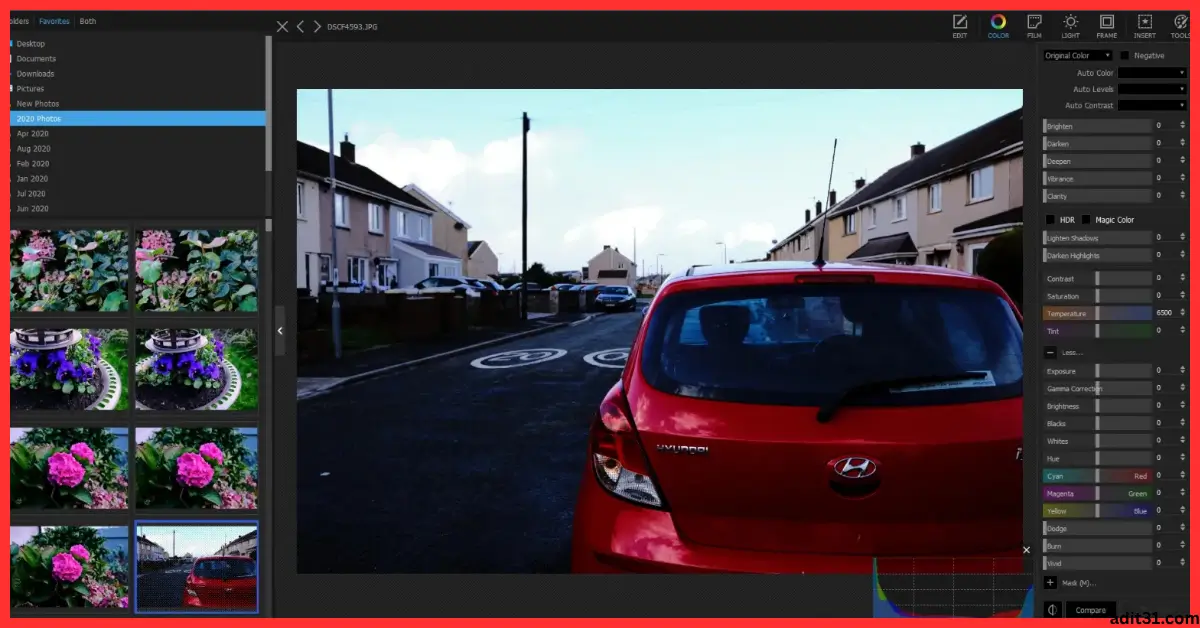This screenshot has height=628, width=1200.
Task: Open the Auto Levels dropdown
Action: (x=1152, y=89)
